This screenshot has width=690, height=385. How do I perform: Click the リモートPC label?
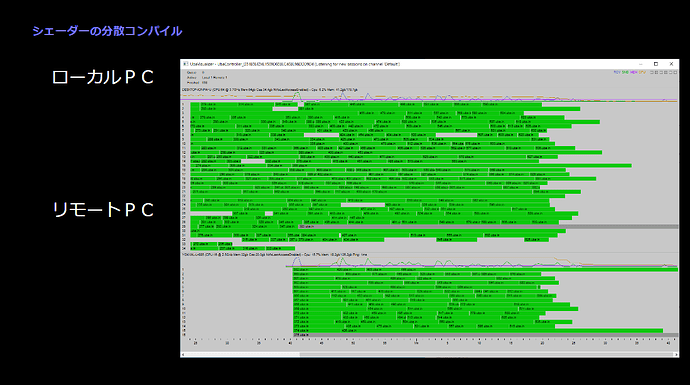pos(103,209)
